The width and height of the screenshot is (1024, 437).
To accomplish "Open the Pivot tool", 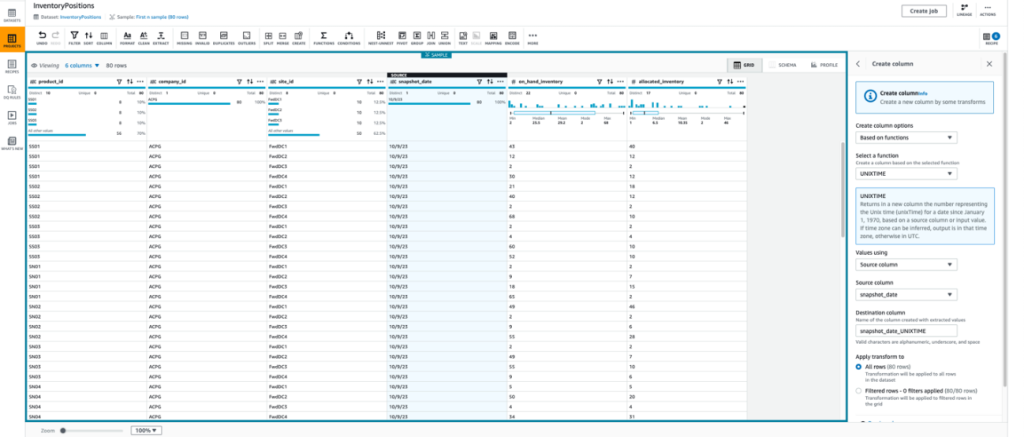I will (402, 37).
